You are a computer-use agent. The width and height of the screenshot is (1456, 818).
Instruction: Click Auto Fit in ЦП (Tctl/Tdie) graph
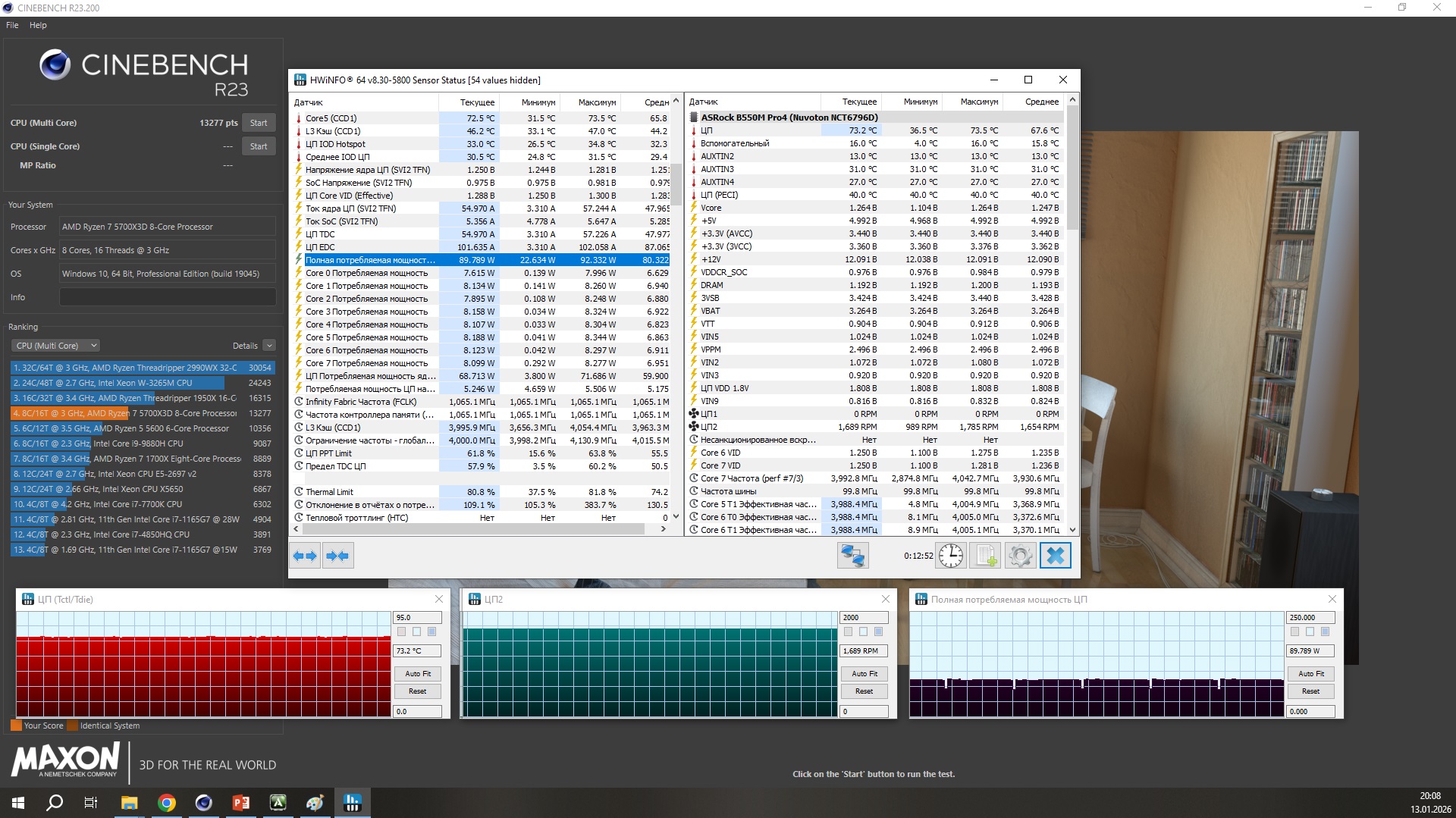[x=417, y=673]
